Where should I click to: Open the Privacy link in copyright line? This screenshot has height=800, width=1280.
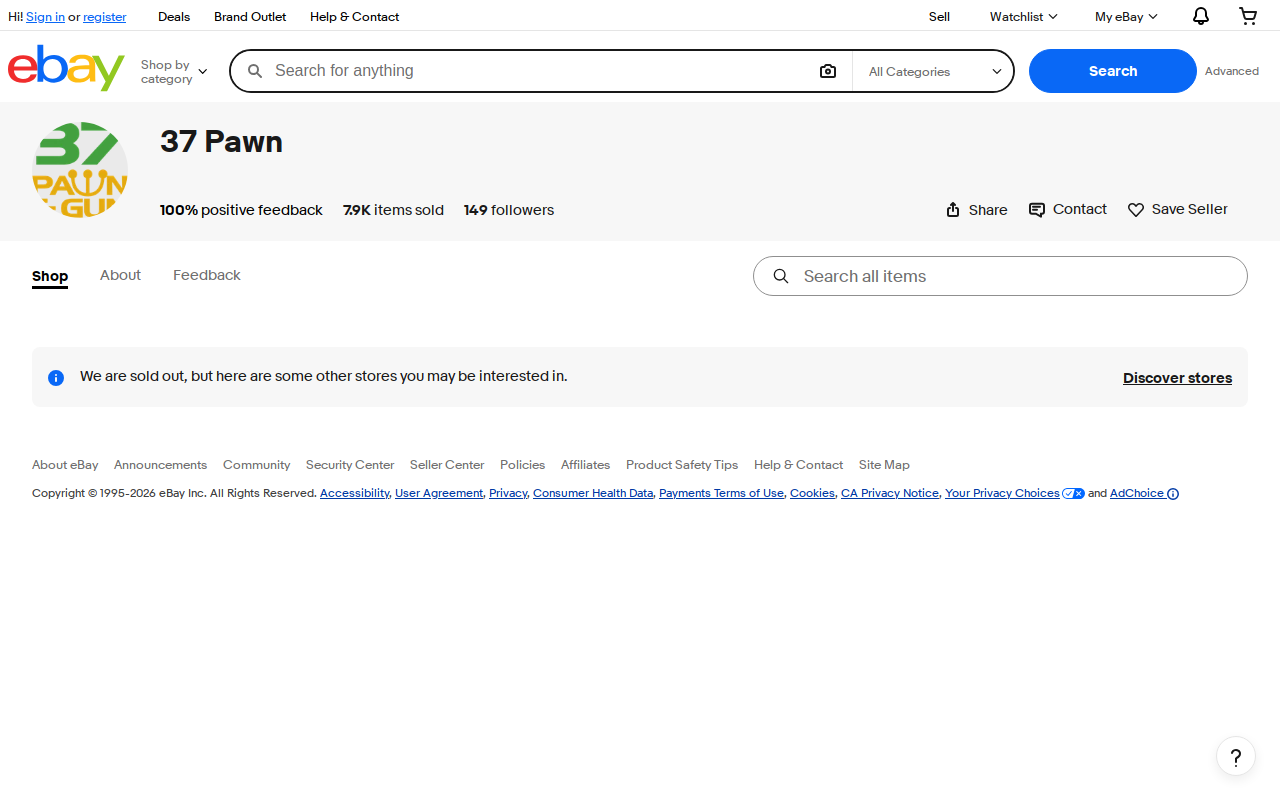coord(508,493)
